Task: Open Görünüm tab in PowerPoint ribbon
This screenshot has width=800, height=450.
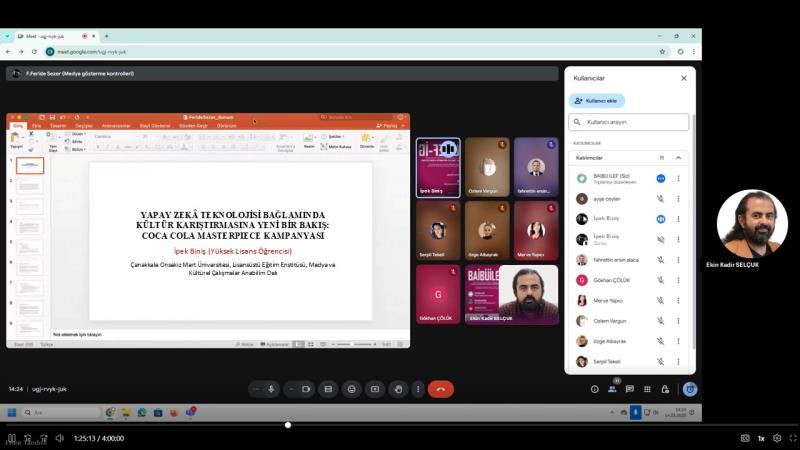Action: coord(227,126)
